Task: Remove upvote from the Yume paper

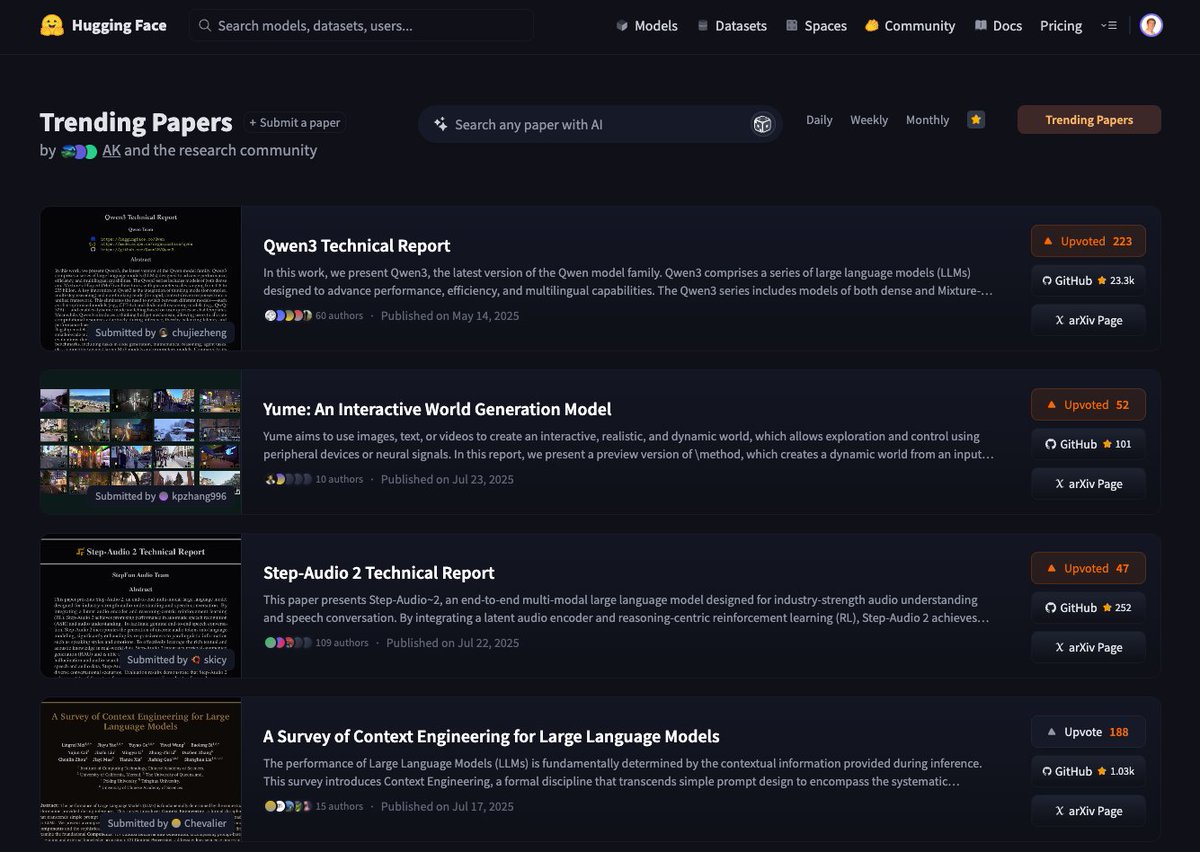Action: pos(1088,404)
